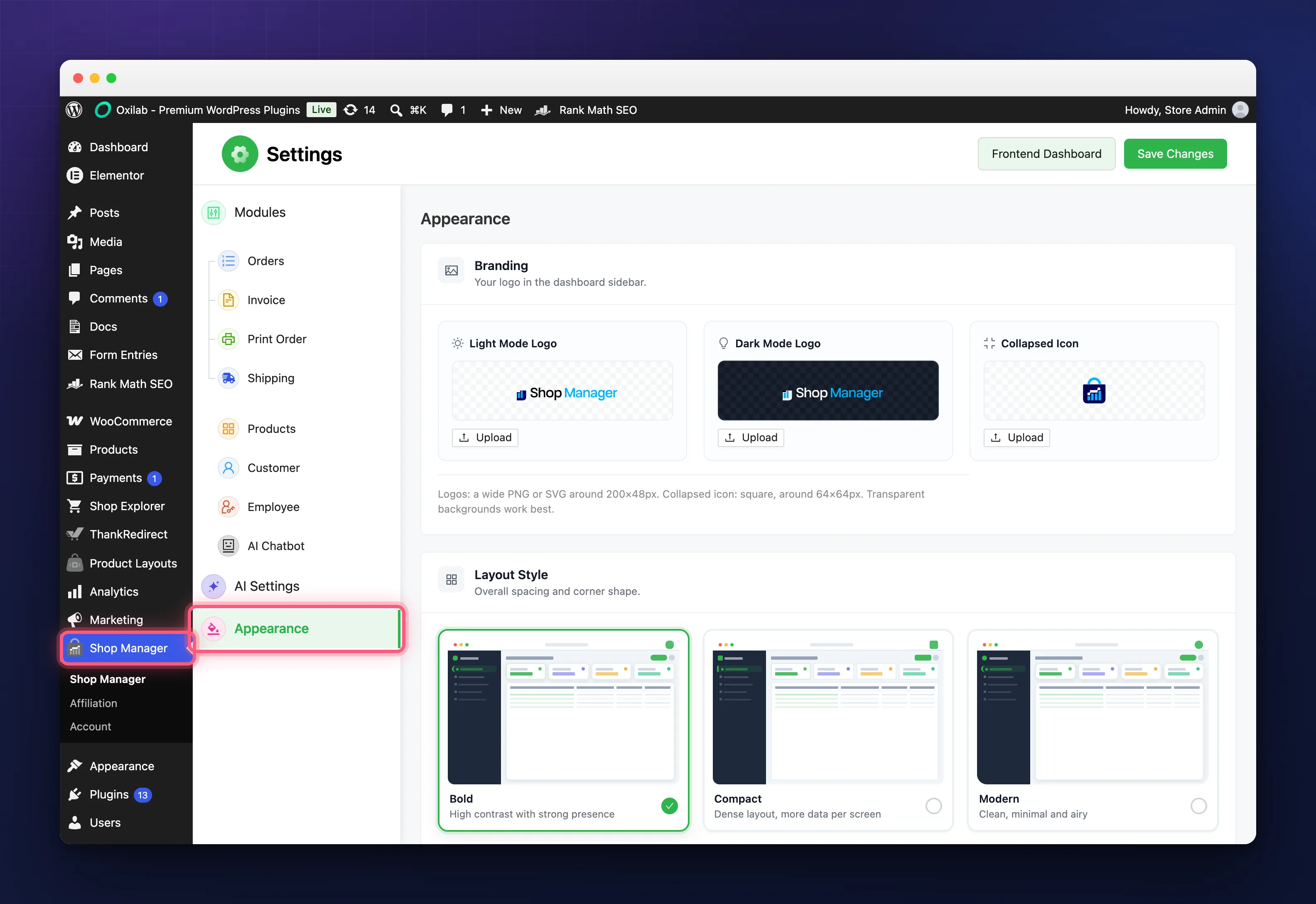Open the Rank Math SEO sidebar menu
Image resolution: width=1316 pixels, height=904 pixels.
click(x=126, y=384)
